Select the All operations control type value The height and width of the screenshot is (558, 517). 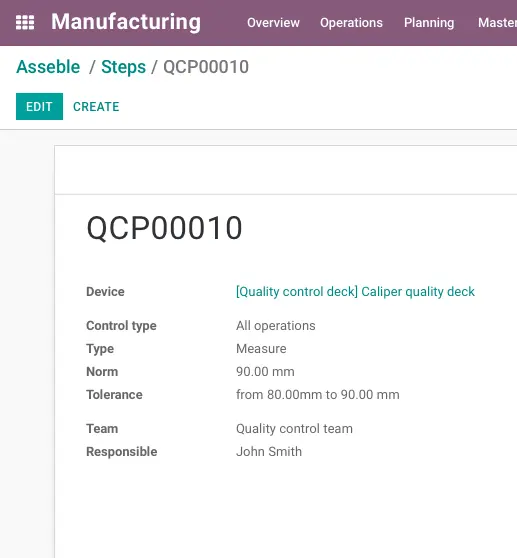coord(276,326)
